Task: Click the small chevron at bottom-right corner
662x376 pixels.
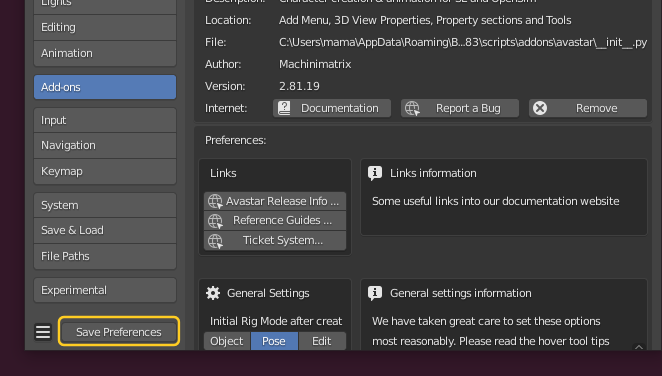Action: [639, 347]
